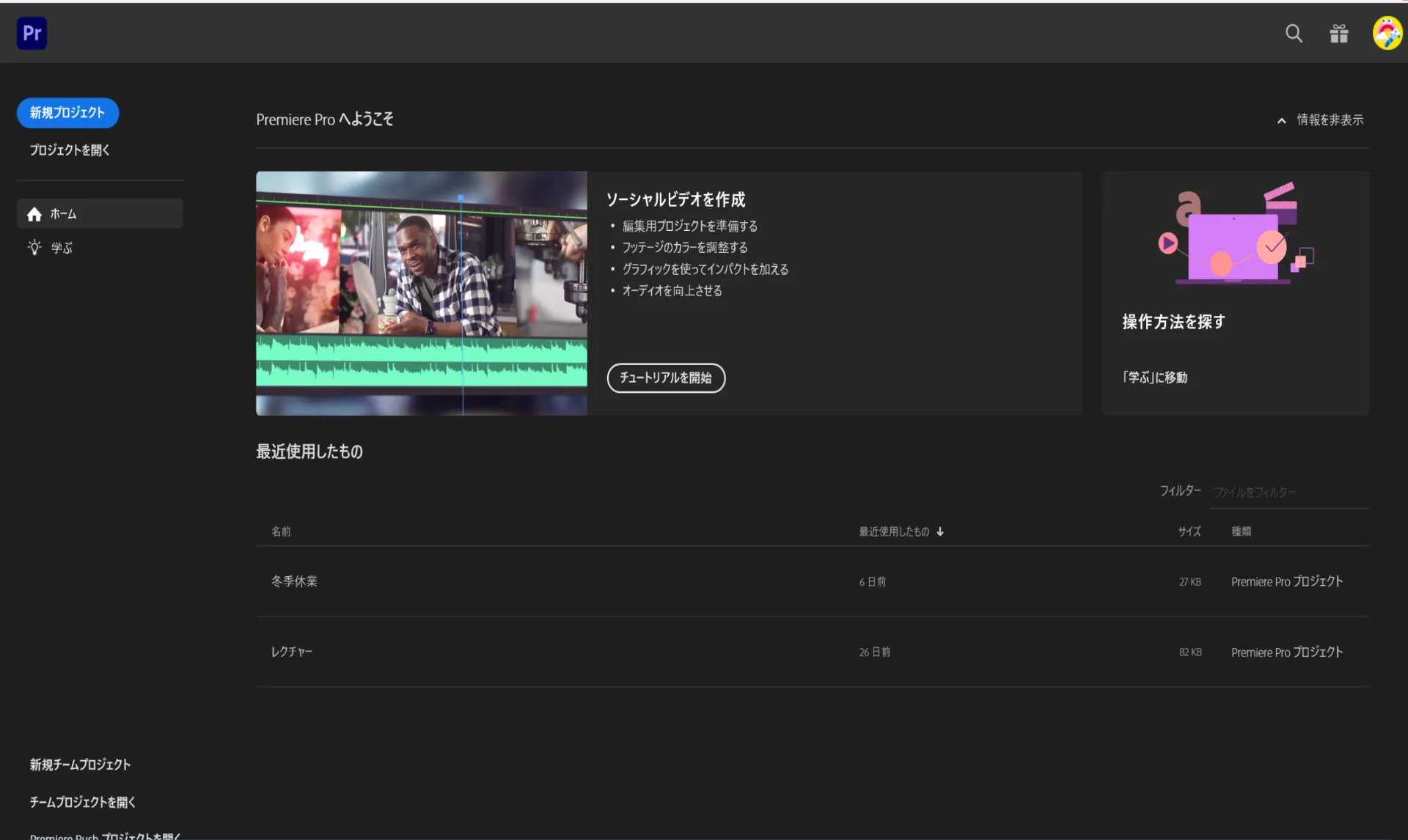Click the Premiere Pro logo icon
This screenshot has width=1408, height=840.
[32, 33]
